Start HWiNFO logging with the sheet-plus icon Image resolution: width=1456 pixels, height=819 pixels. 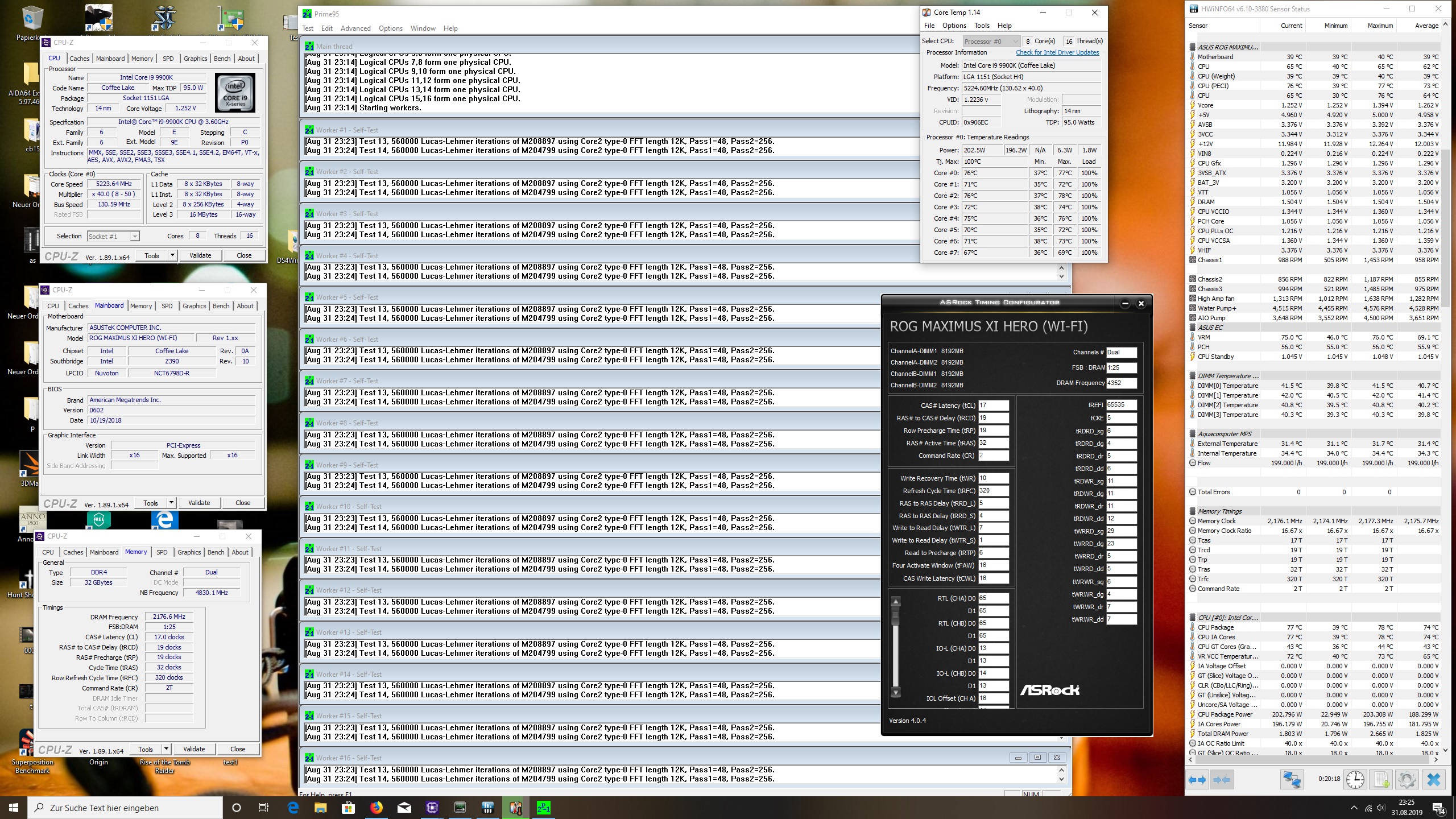click(x=1381, y=780)
